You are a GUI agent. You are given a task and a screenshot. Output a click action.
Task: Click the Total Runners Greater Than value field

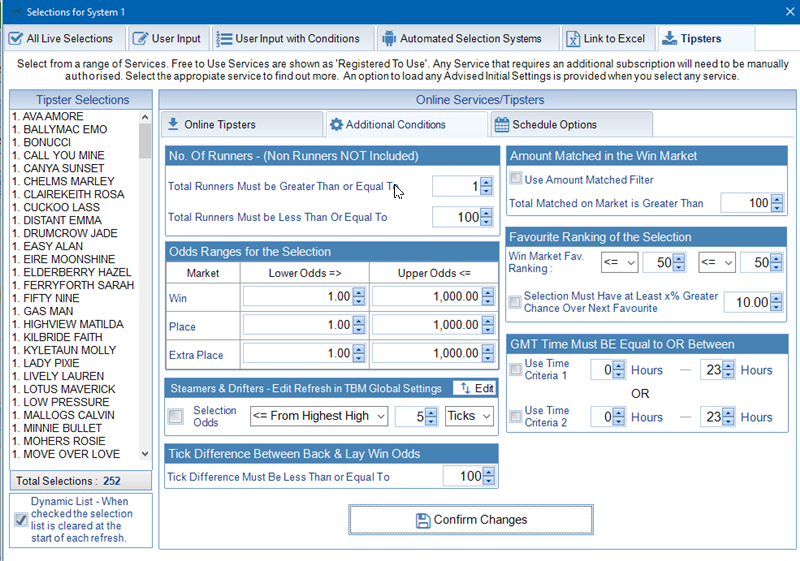[x=456, y=186]
